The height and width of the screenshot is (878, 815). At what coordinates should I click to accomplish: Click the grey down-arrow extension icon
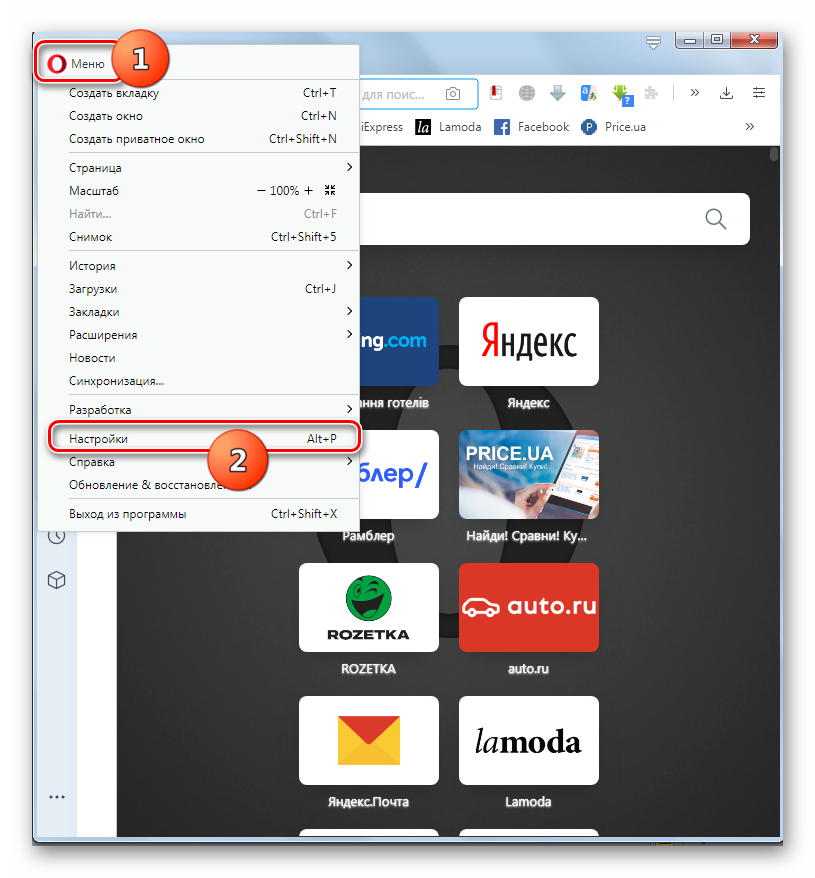[x=557, y=93]
